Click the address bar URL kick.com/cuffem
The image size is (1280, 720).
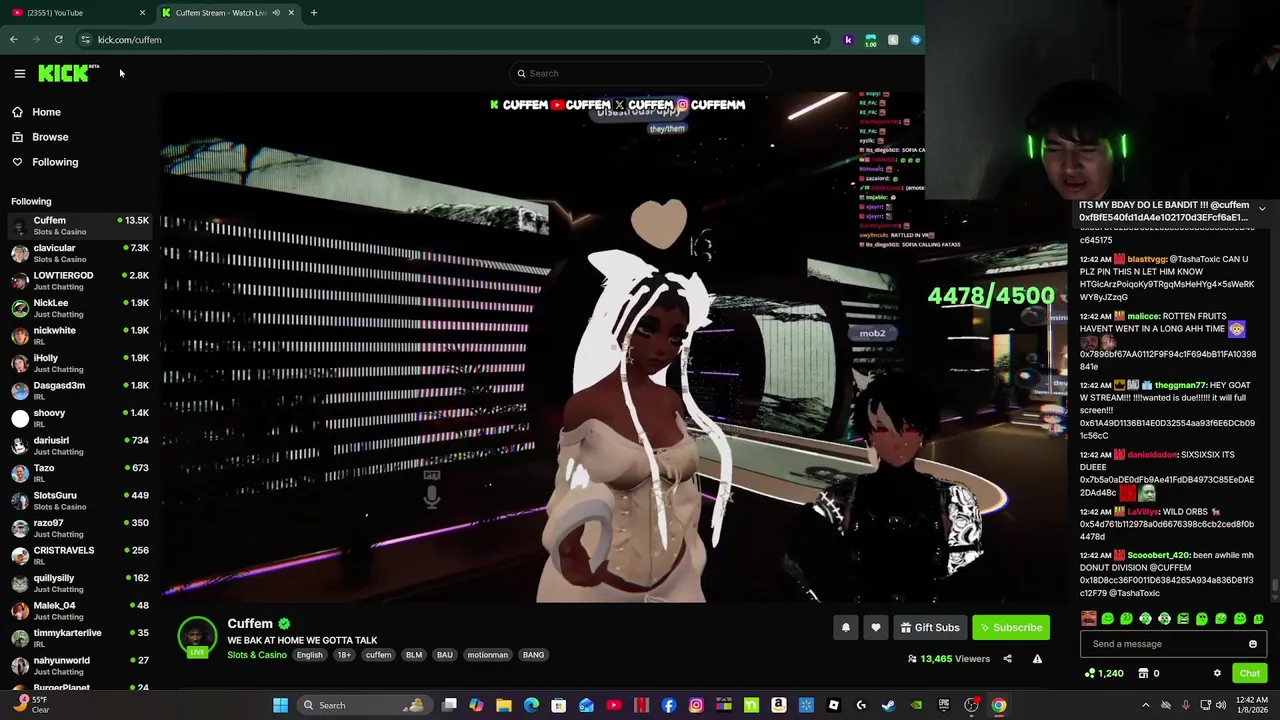coord(129,40)
